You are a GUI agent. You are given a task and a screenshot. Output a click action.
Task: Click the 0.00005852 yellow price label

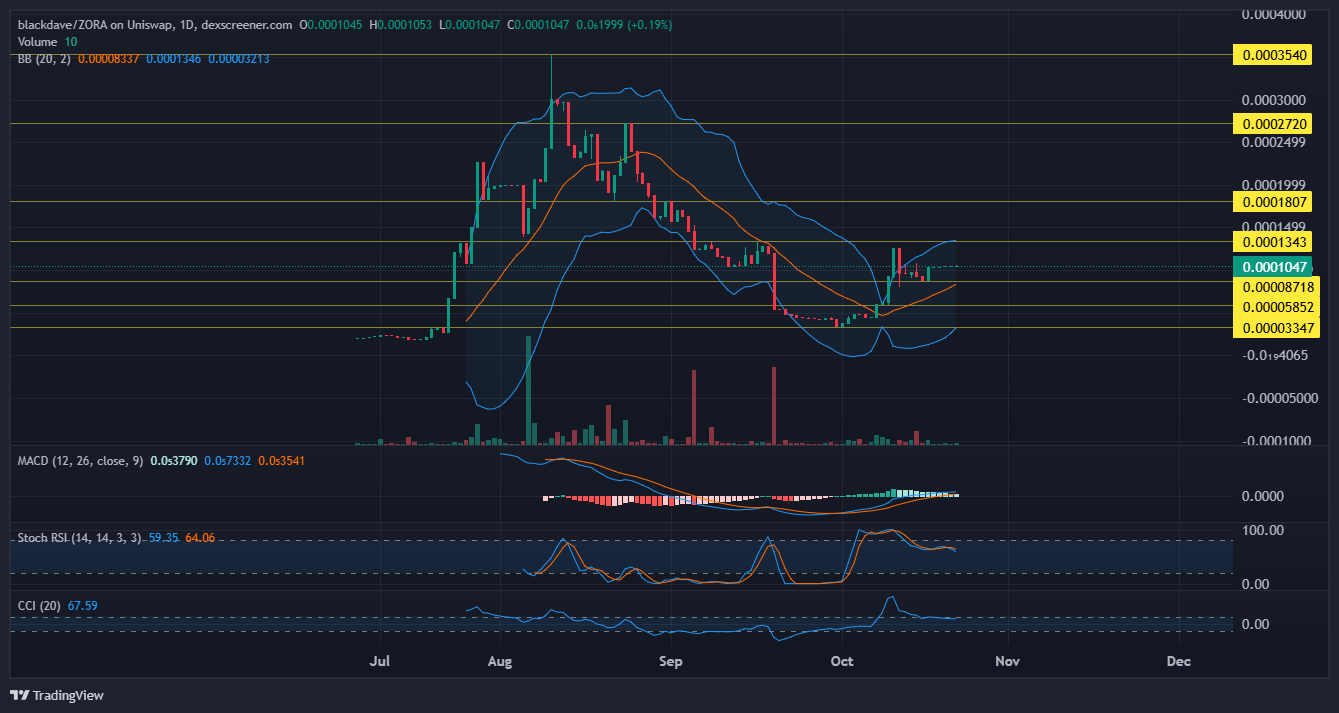pos(1275,307)
